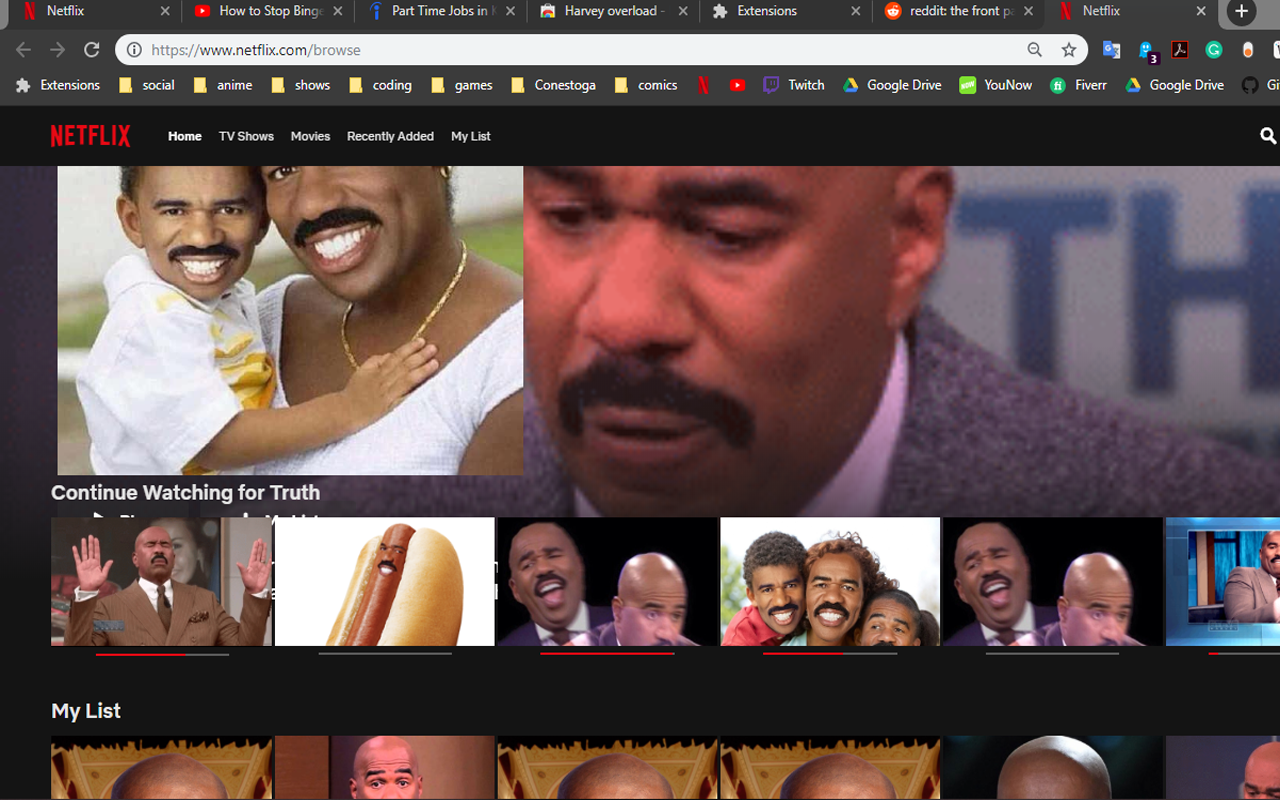This screenshot has height=800, width=1280.
Task: Go back with the browser back arrow
Action: (24, 50)
